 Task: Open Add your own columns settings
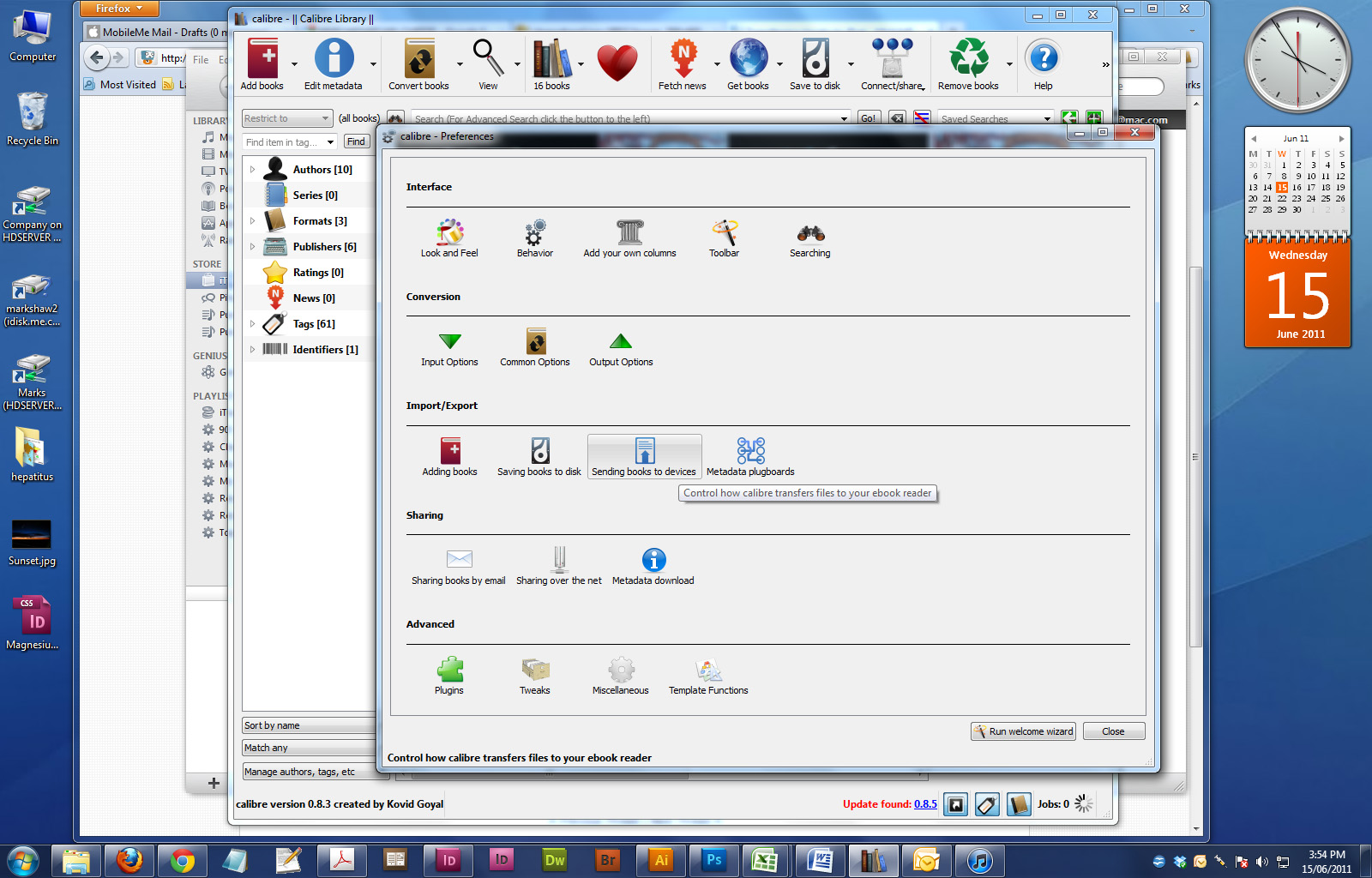(x=629, y=238)
